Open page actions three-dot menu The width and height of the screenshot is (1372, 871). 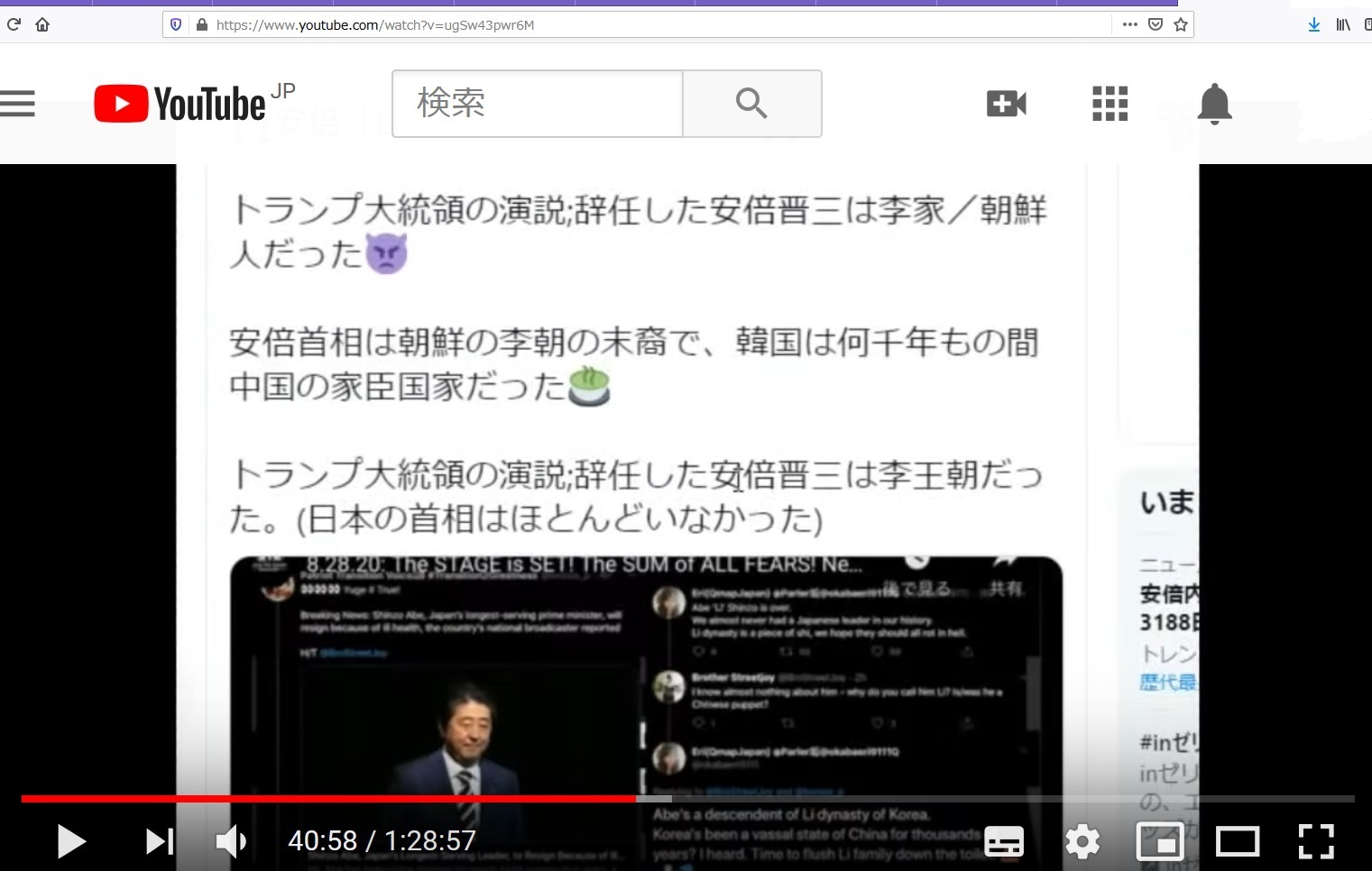coord(1129,24)
